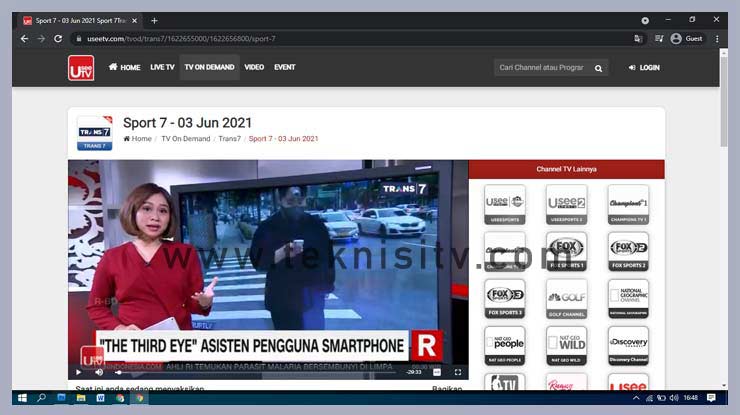Show hidden system tray icons

tap(636, 398)
